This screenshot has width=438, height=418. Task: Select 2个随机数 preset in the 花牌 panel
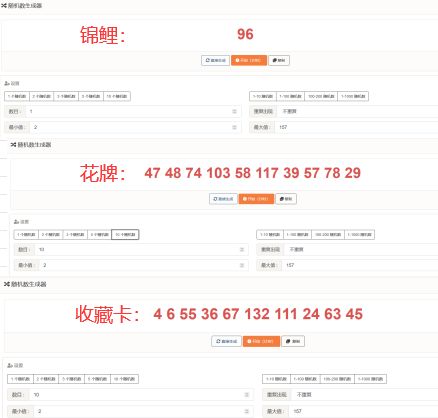tap(51, 235)
